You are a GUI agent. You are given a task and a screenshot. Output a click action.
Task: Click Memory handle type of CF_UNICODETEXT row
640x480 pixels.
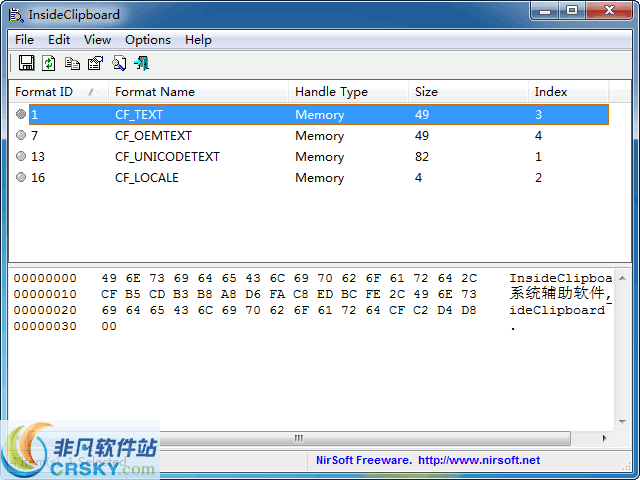(x=320, y=157)
